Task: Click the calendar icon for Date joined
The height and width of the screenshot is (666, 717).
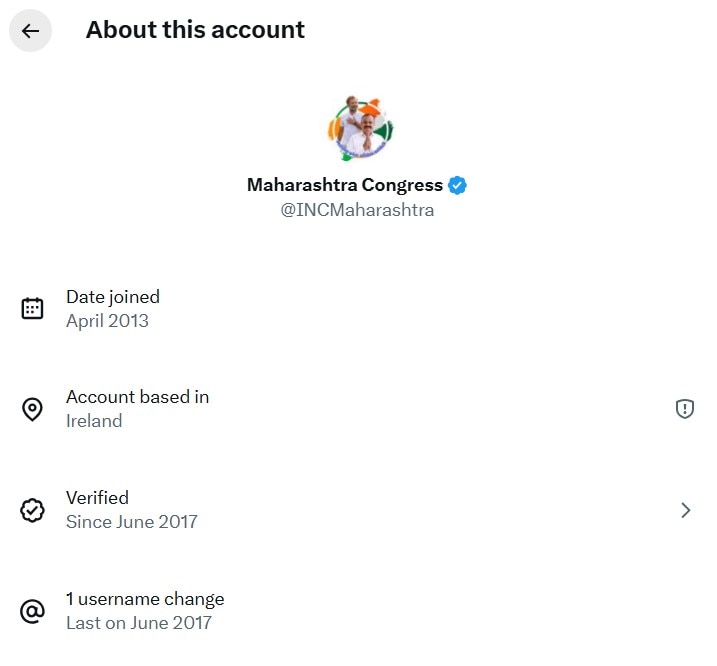Action: click(x=32, y=308)
